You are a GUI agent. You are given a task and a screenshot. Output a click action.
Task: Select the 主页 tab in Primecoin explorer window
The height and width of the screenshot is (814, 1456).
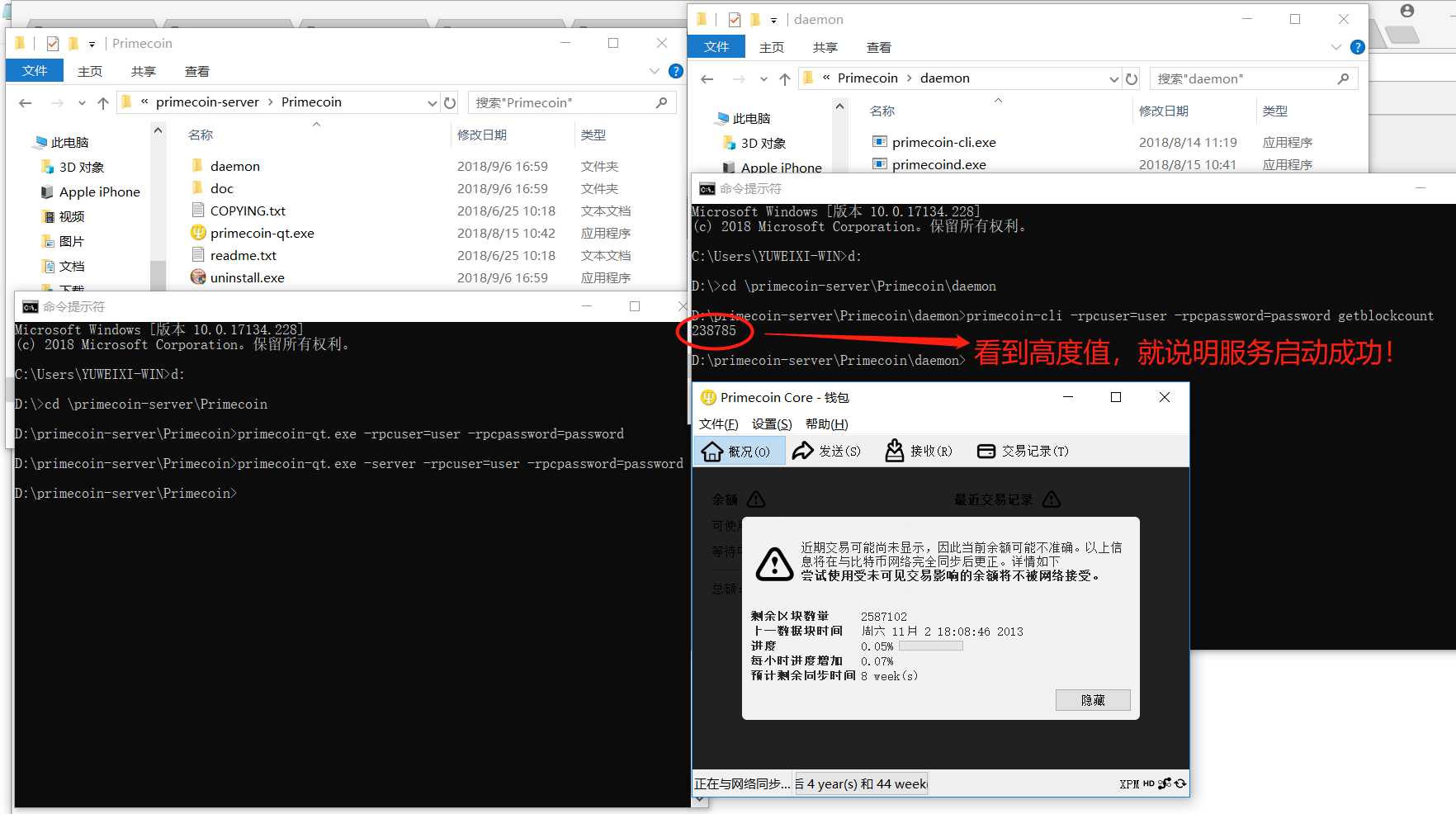[90, 72]
